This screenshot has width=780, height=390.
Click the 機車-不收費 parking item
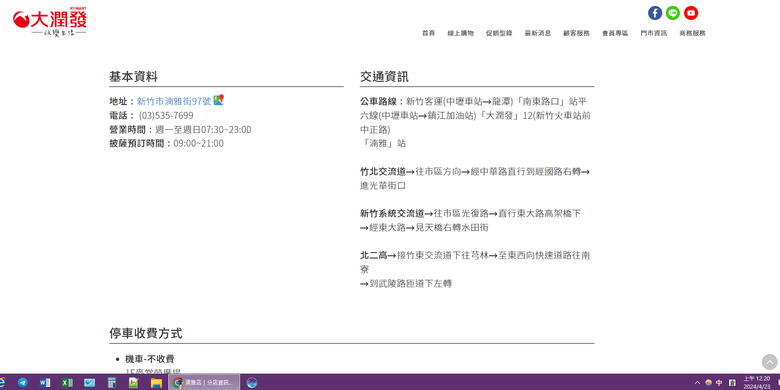tap(150, 359)
